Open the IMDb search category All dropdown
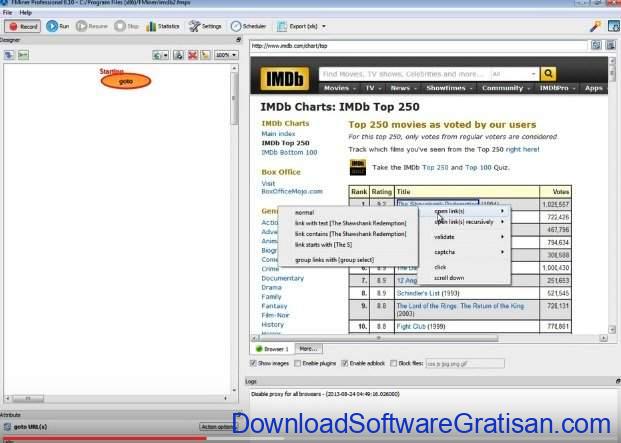This screenshot has width=621, height=443. pos(514,74)
